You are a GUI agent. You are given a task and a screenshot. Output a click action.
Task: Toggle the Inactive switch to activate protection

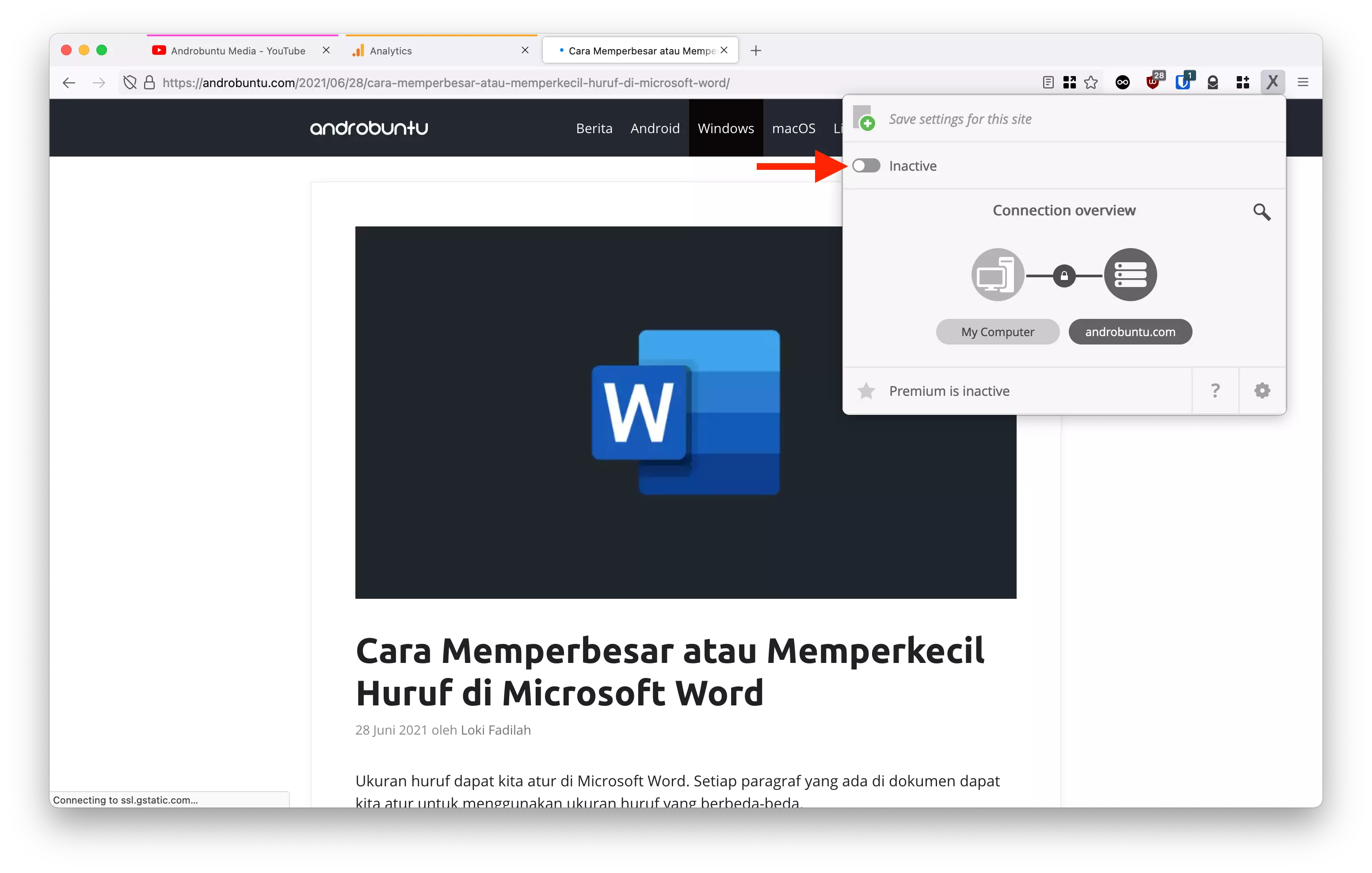point(866,165)
